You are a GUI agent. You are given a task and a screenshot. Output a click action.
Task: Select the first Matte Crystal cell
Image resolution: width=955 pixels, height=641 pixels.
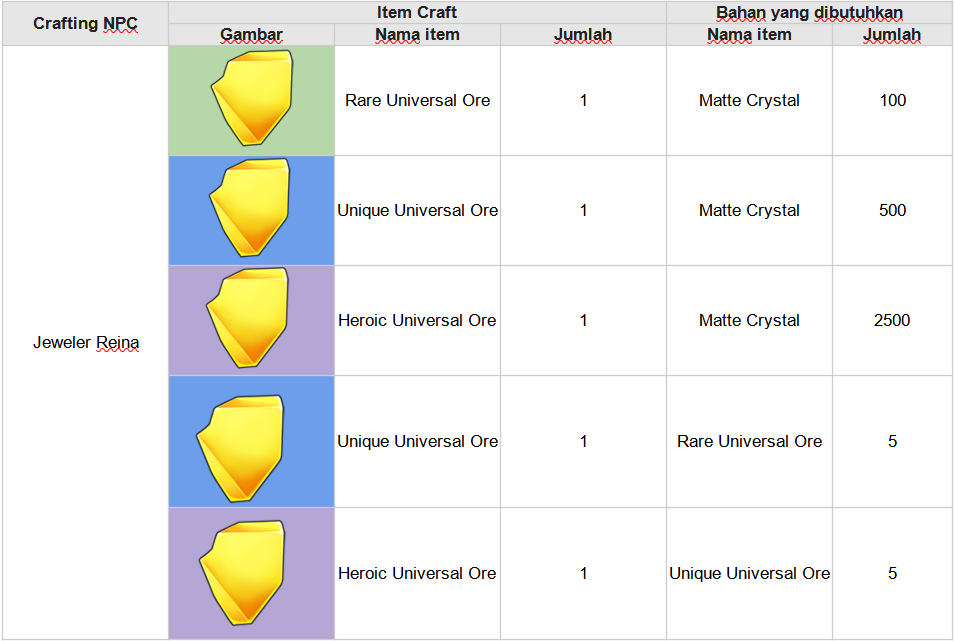click(x=749, y=101)
